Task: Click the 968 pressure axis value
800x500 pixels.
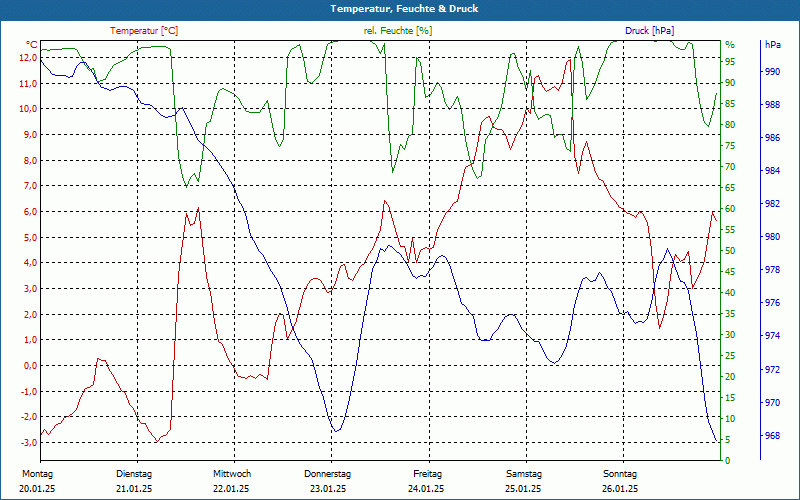Action: (x=773, y=436)
